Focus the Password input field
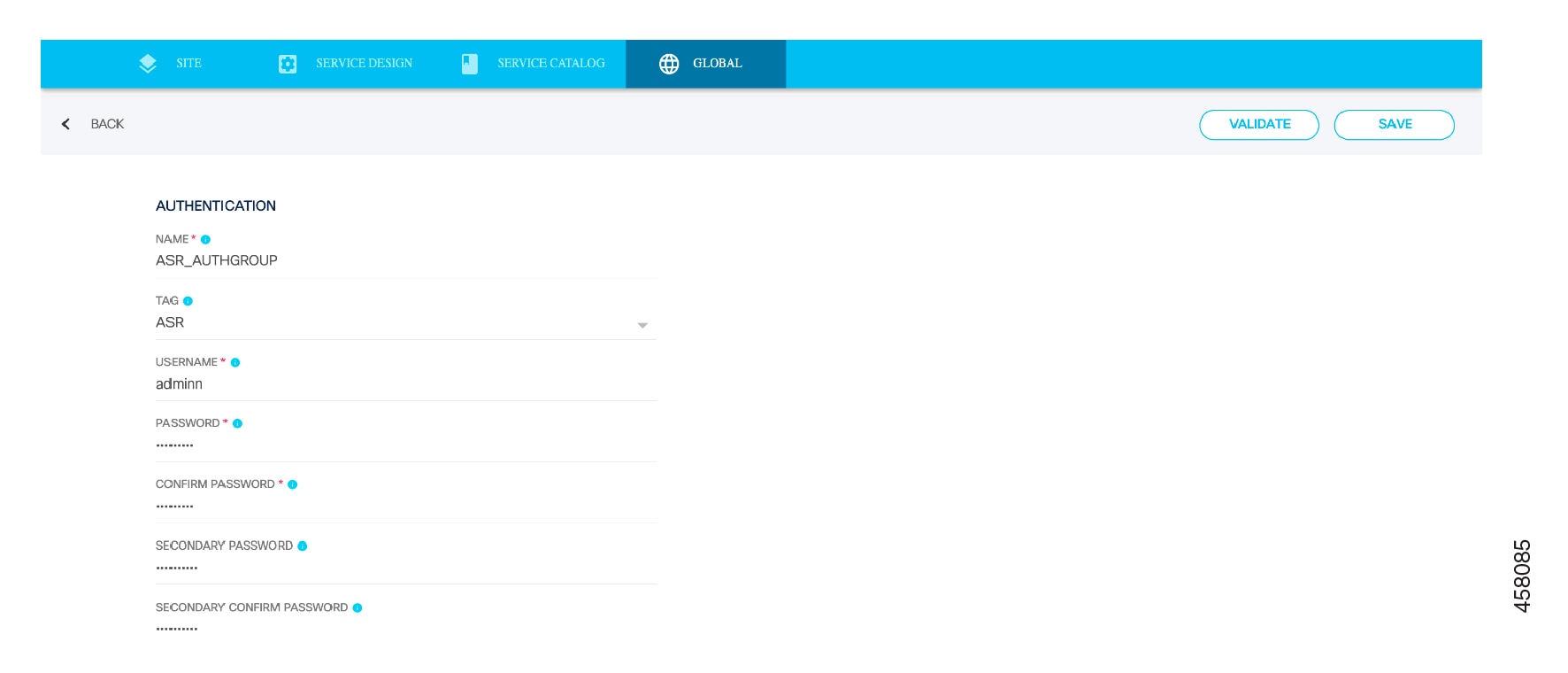 pos(406,445)
